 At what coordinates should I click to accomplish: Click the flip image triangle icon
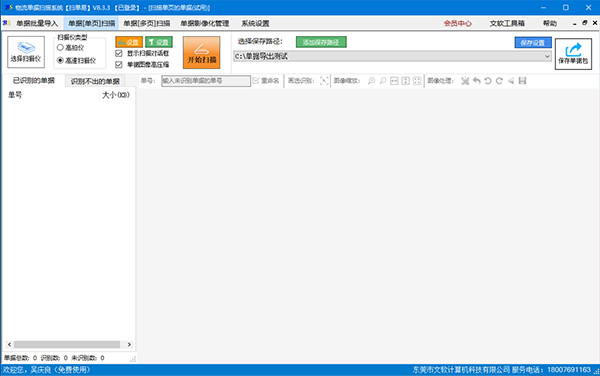(511, 81)
